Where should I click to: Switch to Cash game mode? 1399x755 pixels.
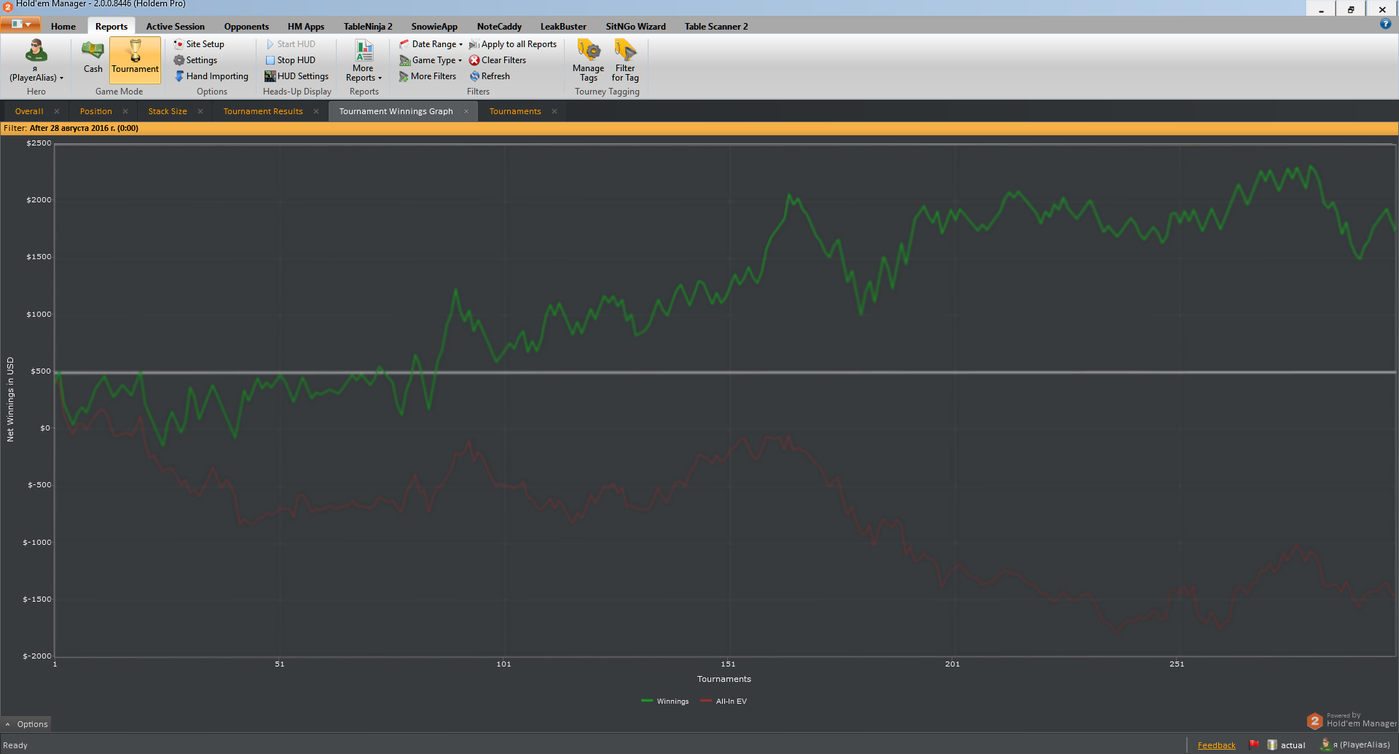(93, 57)
